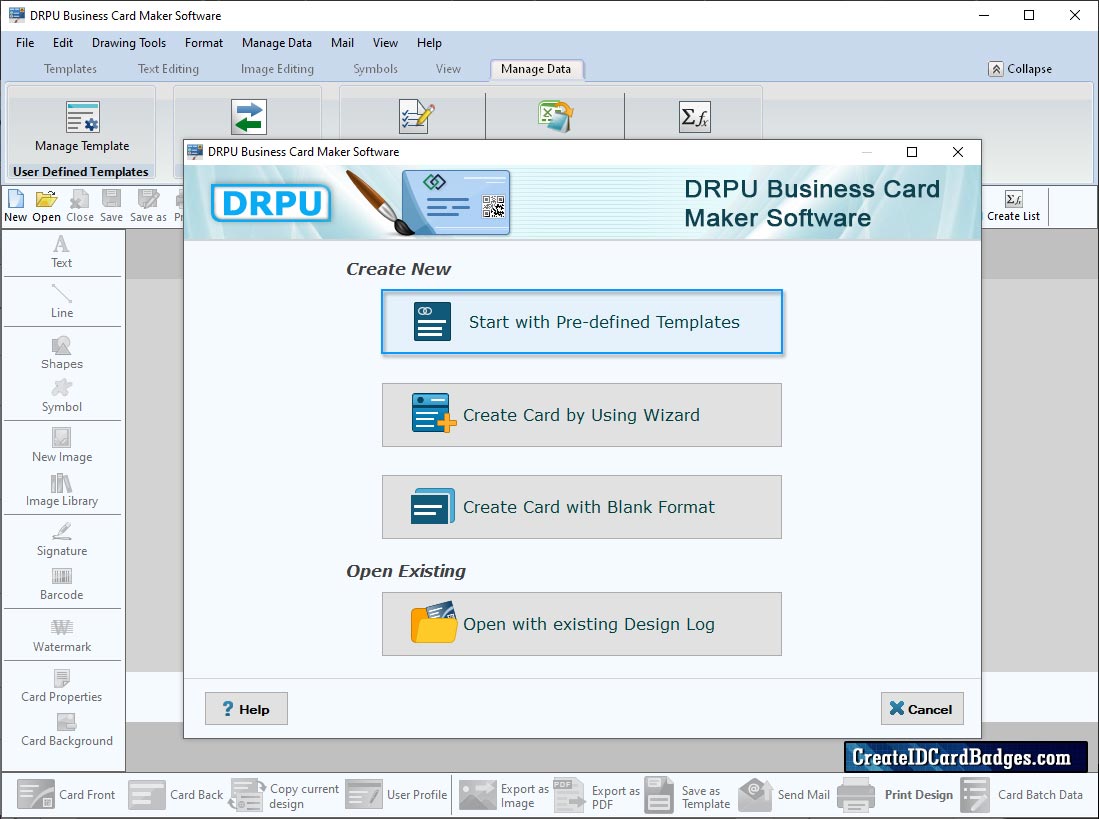The width and height of the screenshot is (1099, 819).
Task: Open Card Properties from the sidebar
Action: pyautogui.click(x=62, y=687)
